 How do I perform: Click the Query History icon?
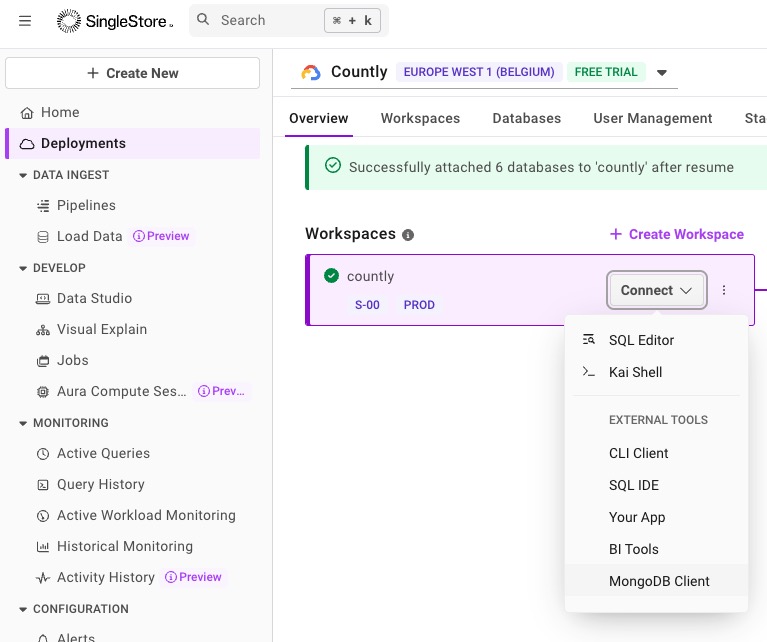click(x=43, y=485)
